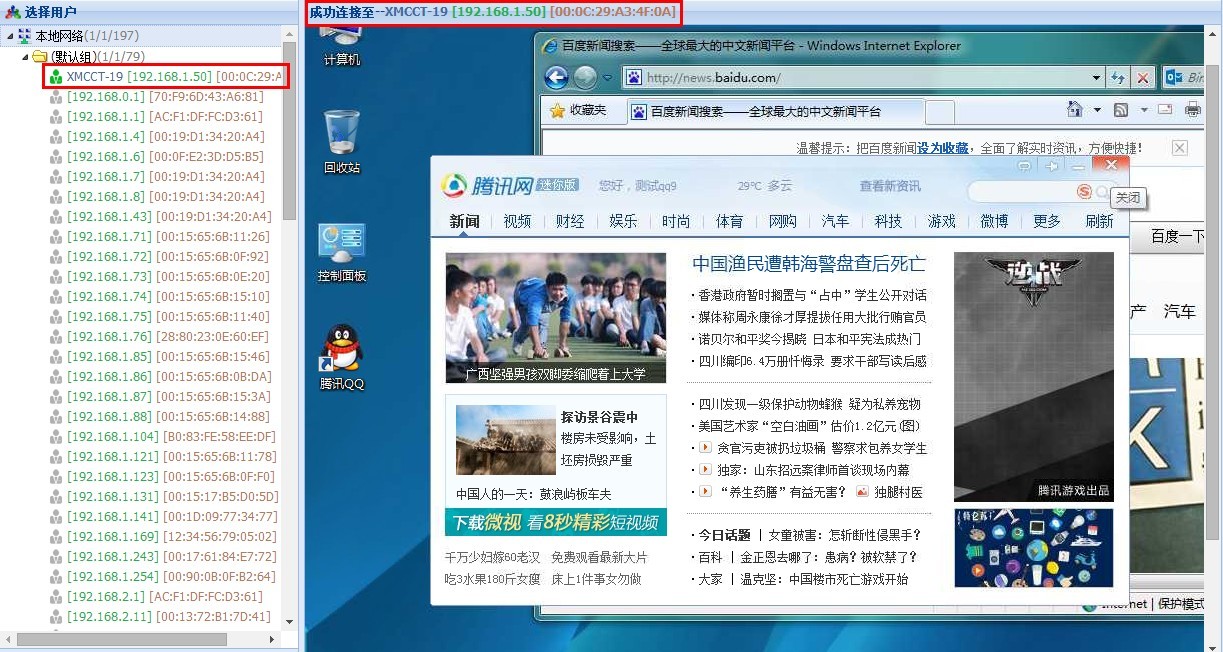Click the IE home page icon
This screenshot has height=652, width=1223.
(x=1074, y=110)
